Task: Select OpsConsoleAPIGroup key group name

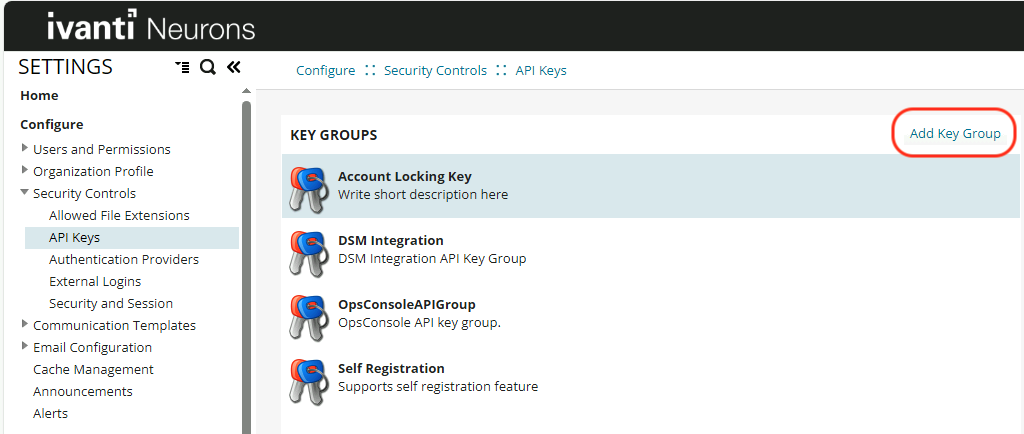Action: (407, 305)
